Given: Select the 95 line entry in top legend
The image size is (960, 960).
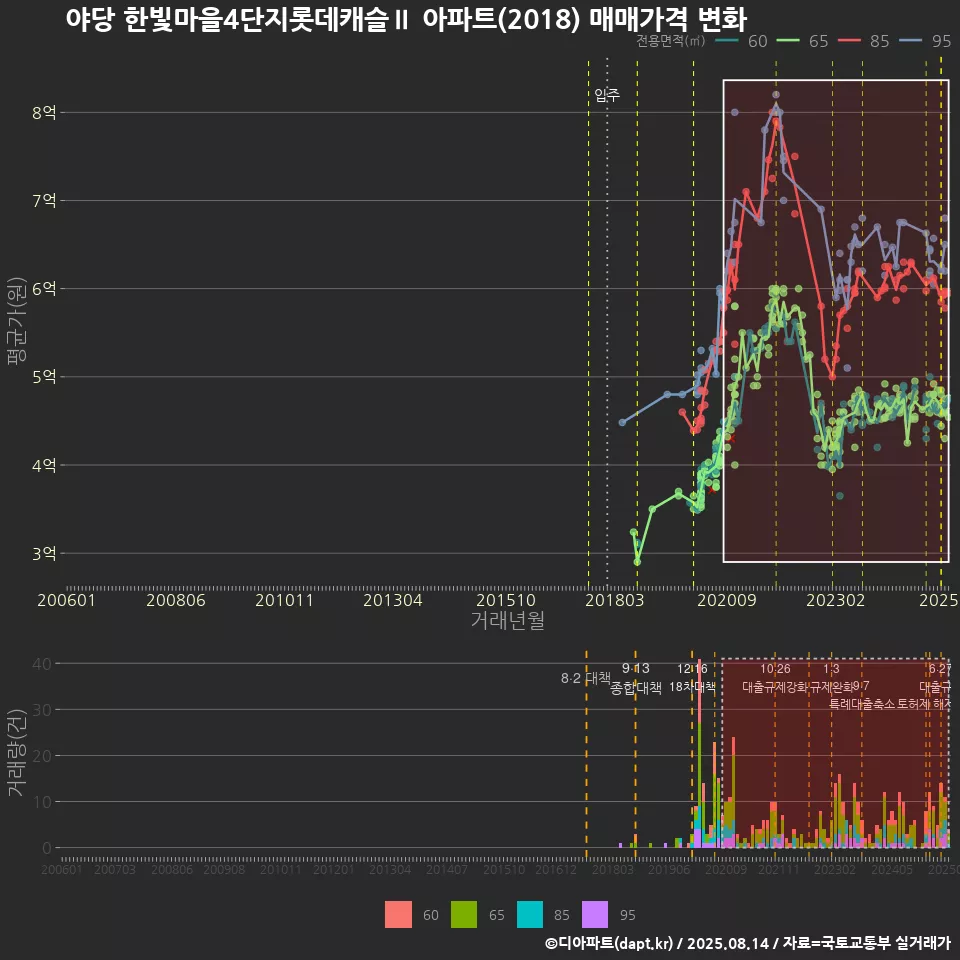Looking at the screenshot, I should point(925,41).
